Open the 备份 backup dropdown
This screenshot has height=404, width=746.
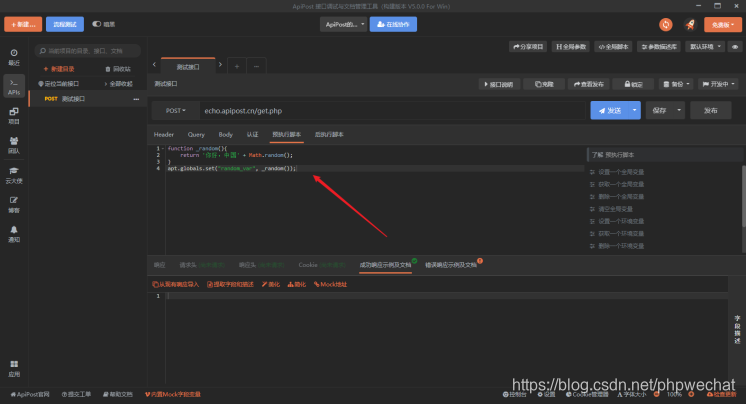pos(676,84)
